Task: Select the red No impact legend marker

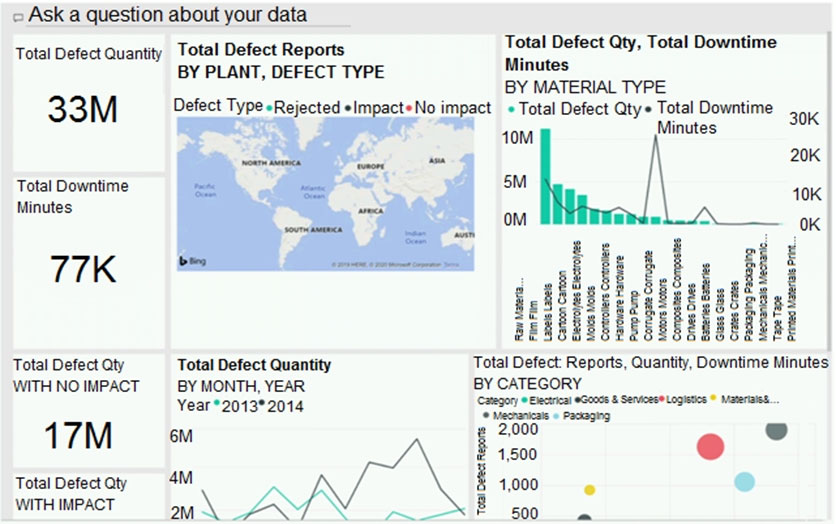Action: tap(410, 107)
